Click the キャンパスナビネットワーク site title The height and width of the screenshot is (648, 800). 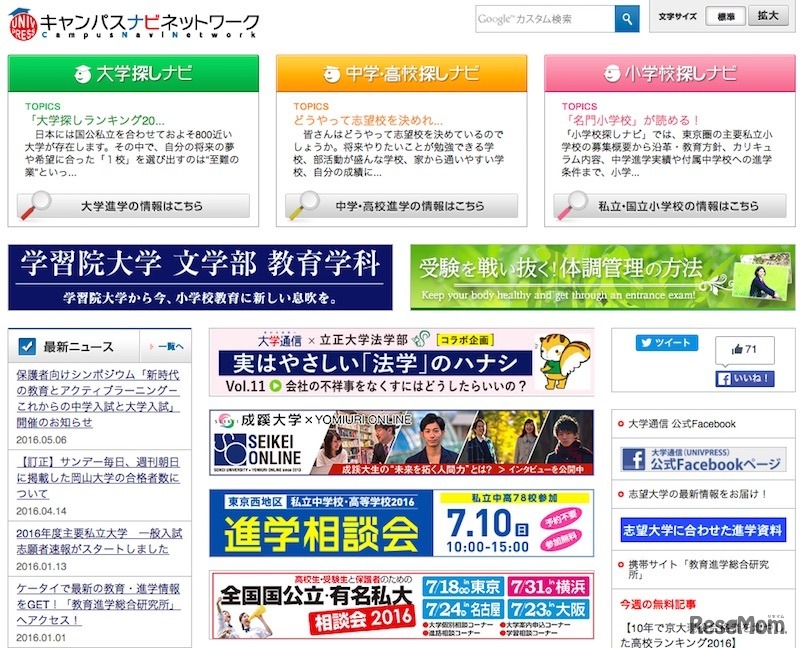[x=149, y=25]
